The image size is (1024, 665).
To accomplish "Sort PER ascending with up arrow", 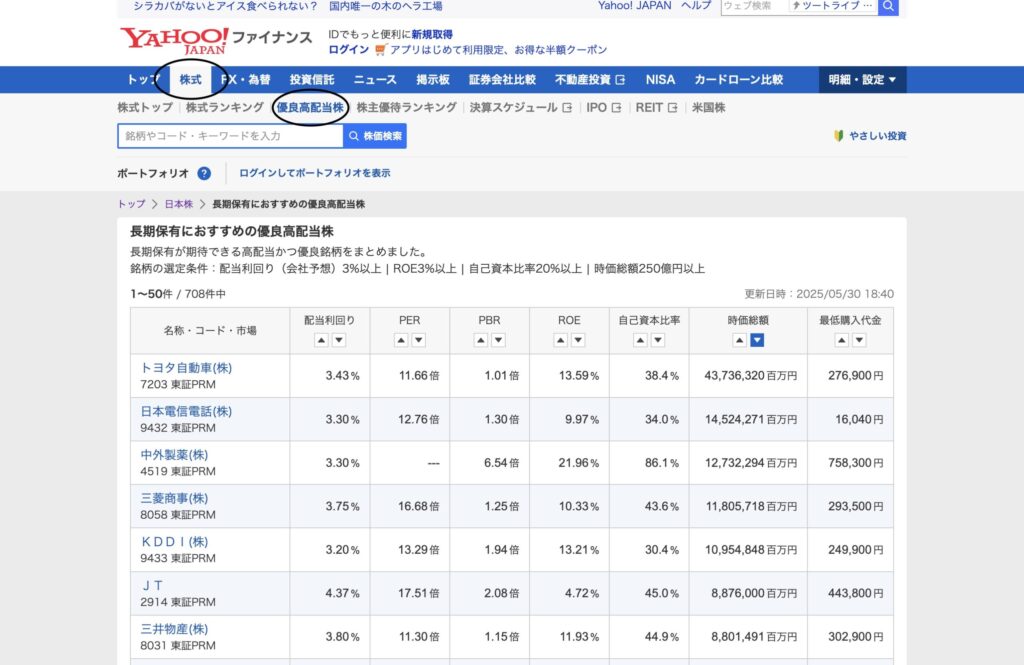I will (x=402, y=340).
